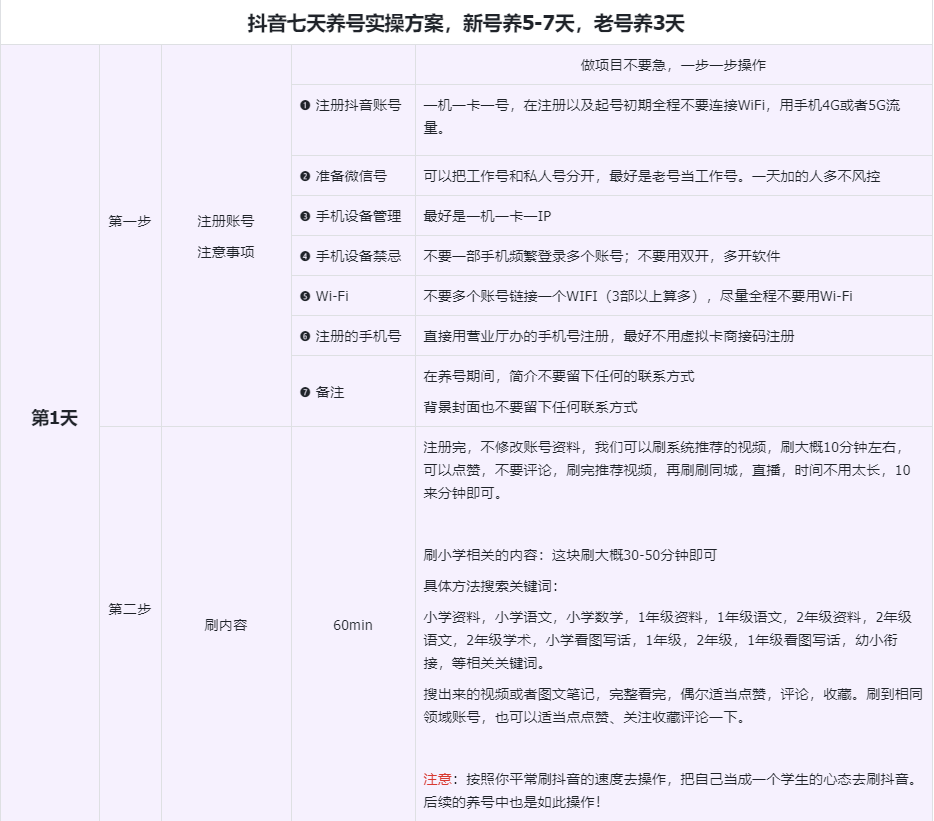Click the 注册账号 text
934x821 pixels.
(x=226, y=222)
